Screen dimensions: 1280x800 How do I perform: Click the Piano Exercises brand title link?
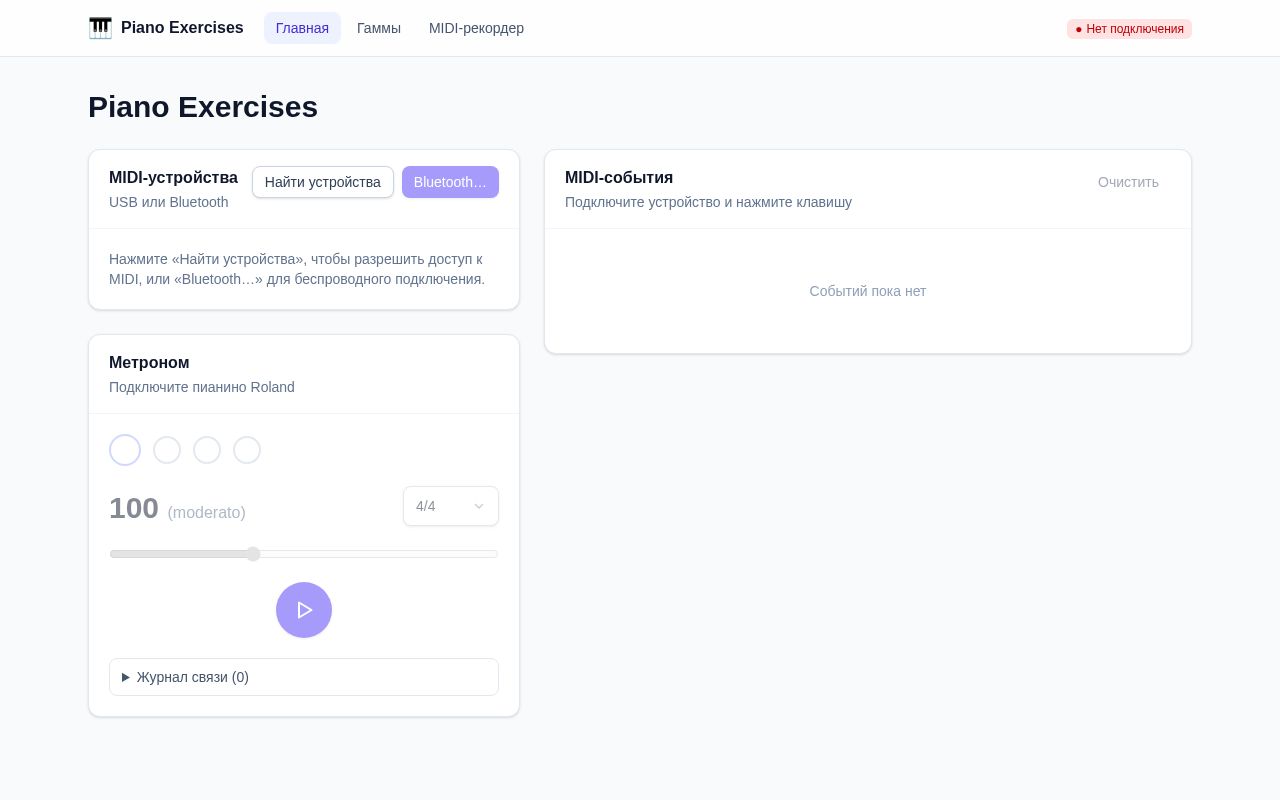point(182,28)
